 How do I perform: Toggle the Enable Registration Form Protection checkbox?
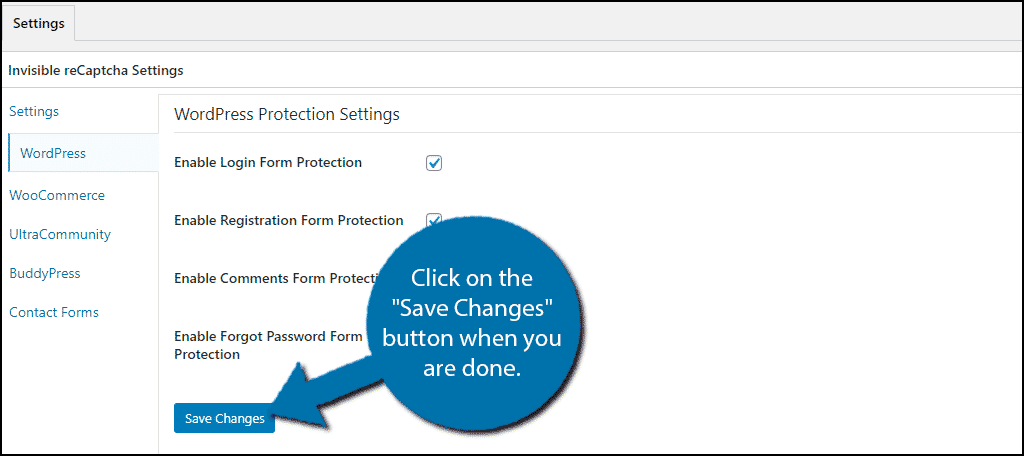coord(434,220)
